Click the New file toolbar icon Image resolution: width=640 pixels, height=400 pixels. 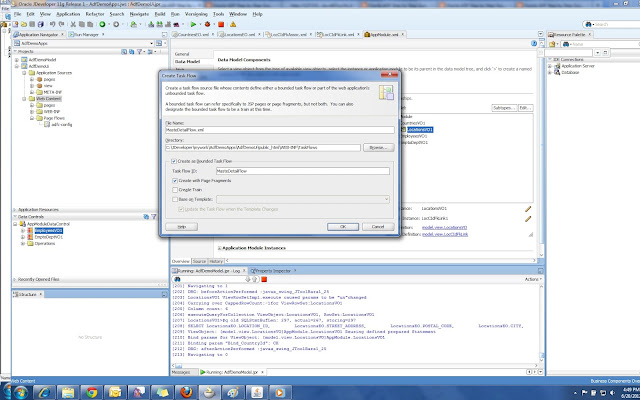click(x=16, y=24)
